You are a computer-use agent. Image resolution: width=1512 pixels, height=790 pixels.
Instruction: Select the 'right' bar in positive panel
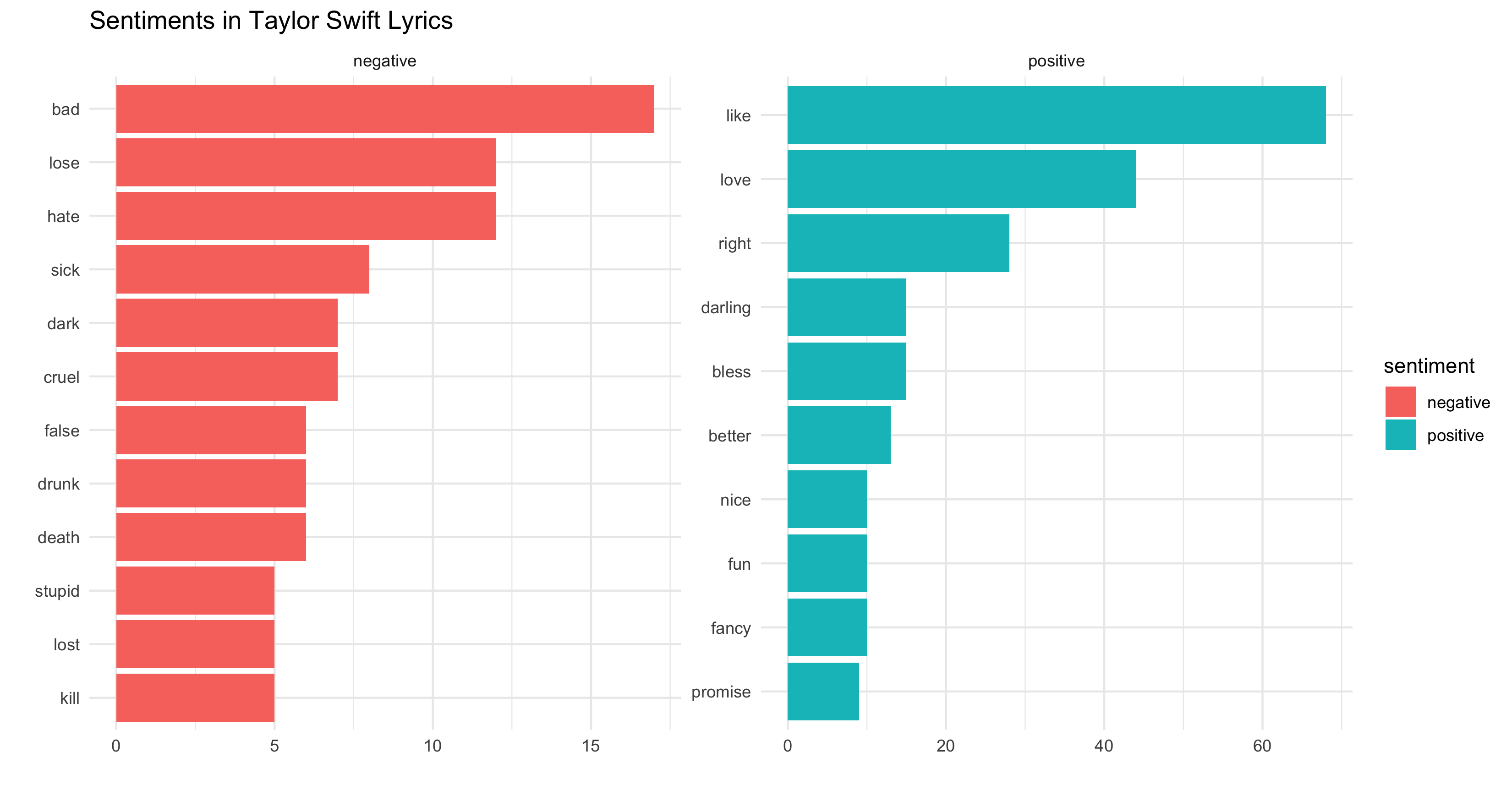[898, 243]
